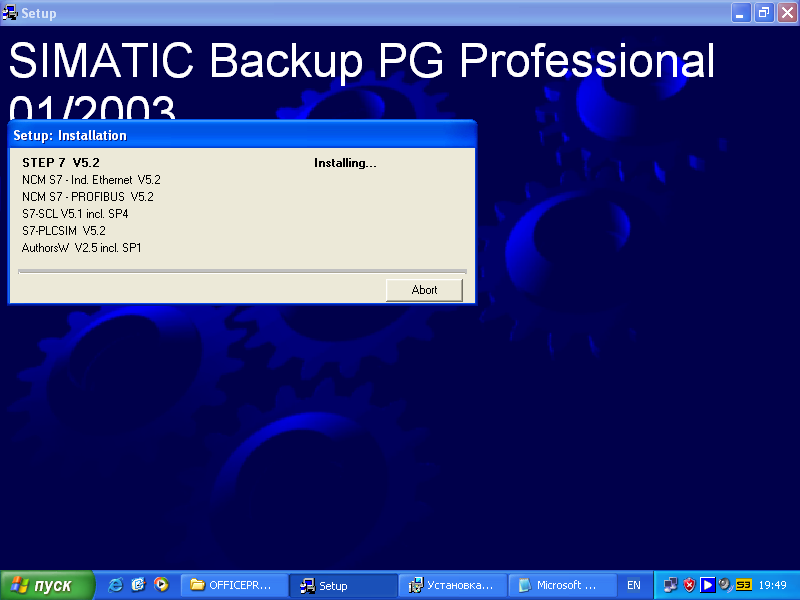
Task: Switch to Setup taskbar button
Action: (x=343, y=585)
